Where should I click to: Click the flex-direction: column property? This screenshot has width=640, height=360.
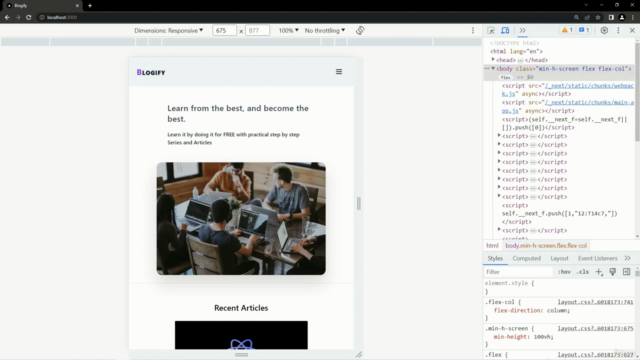coord(532,311)
